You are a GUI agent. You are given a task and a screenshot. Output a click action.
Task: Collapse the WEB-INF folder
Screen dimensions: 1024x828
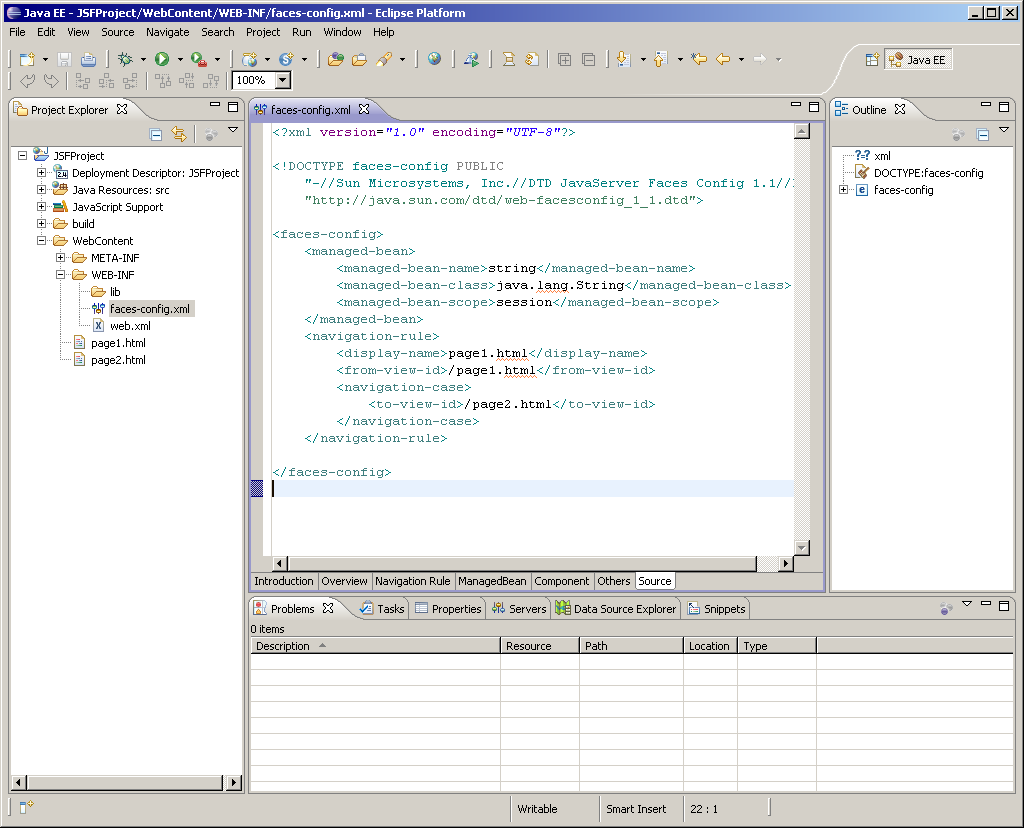point(61,275)
